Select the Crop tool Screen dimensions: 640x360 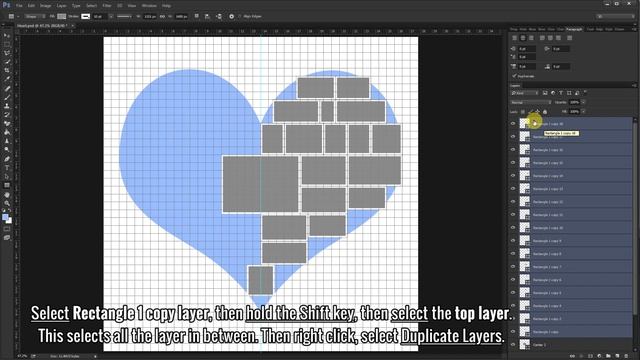pyautogui.click(x=7, y=71)
